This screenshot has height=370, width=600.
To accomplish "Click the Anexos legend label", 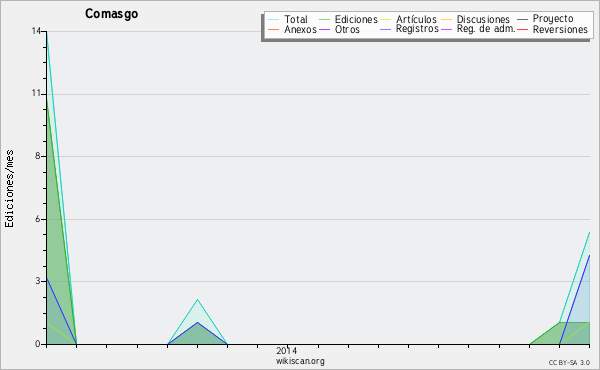I will [300, 29].
